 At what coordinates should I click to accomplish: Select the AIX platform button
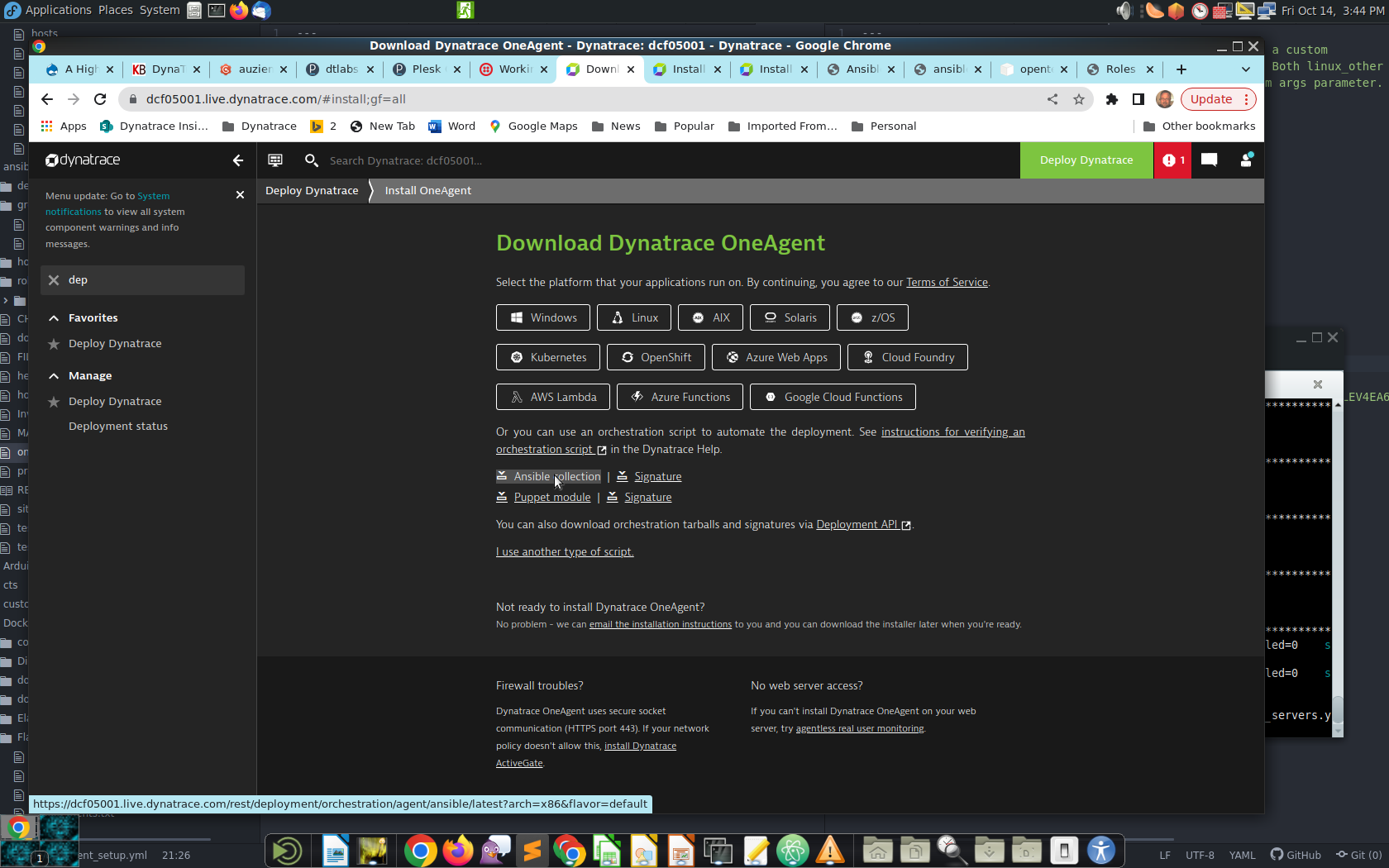[x=710, y=317]
